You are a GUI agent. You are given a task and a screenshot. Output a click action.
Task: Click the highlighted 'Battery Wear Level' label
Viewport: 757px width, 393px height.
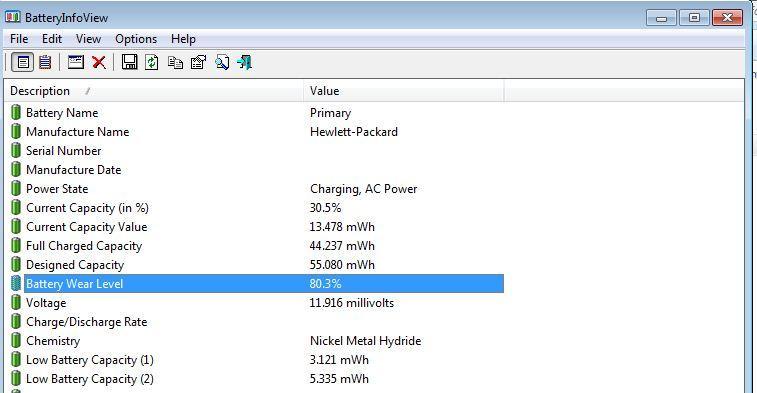pyautogui.click(x=74, y=283)
